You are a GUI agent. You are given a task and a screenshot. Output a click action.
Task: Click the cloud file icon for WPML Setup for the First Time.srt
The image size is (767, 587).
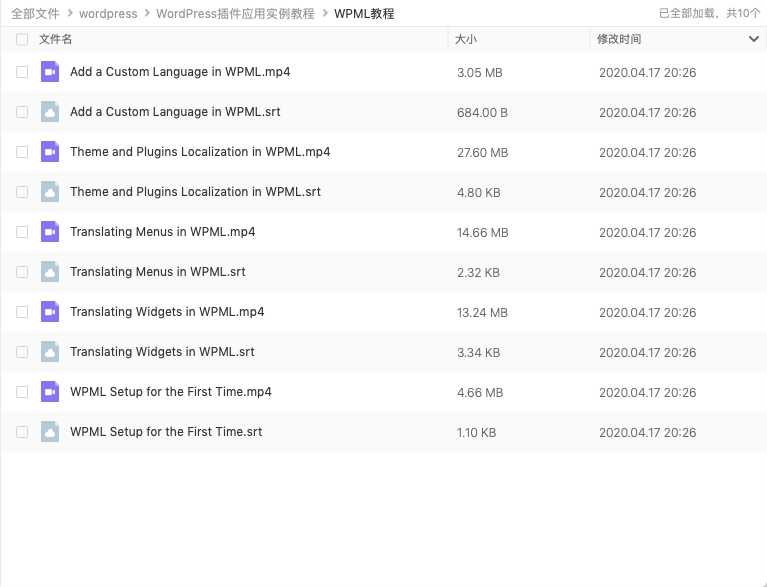pyautogui.click(x=50, y=432)
